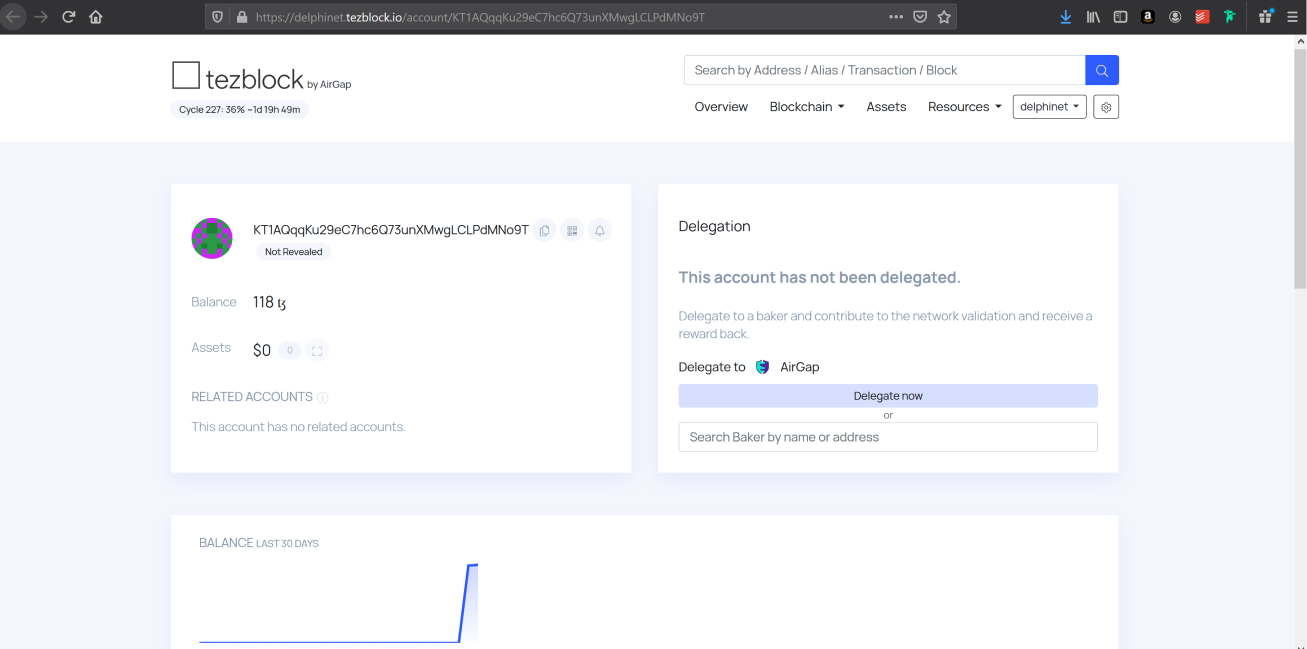Click the RELATED ACCOUNTS heading
Image resolution: width=1307 pixels, height=649 pixels.
(x=252, y=397)
